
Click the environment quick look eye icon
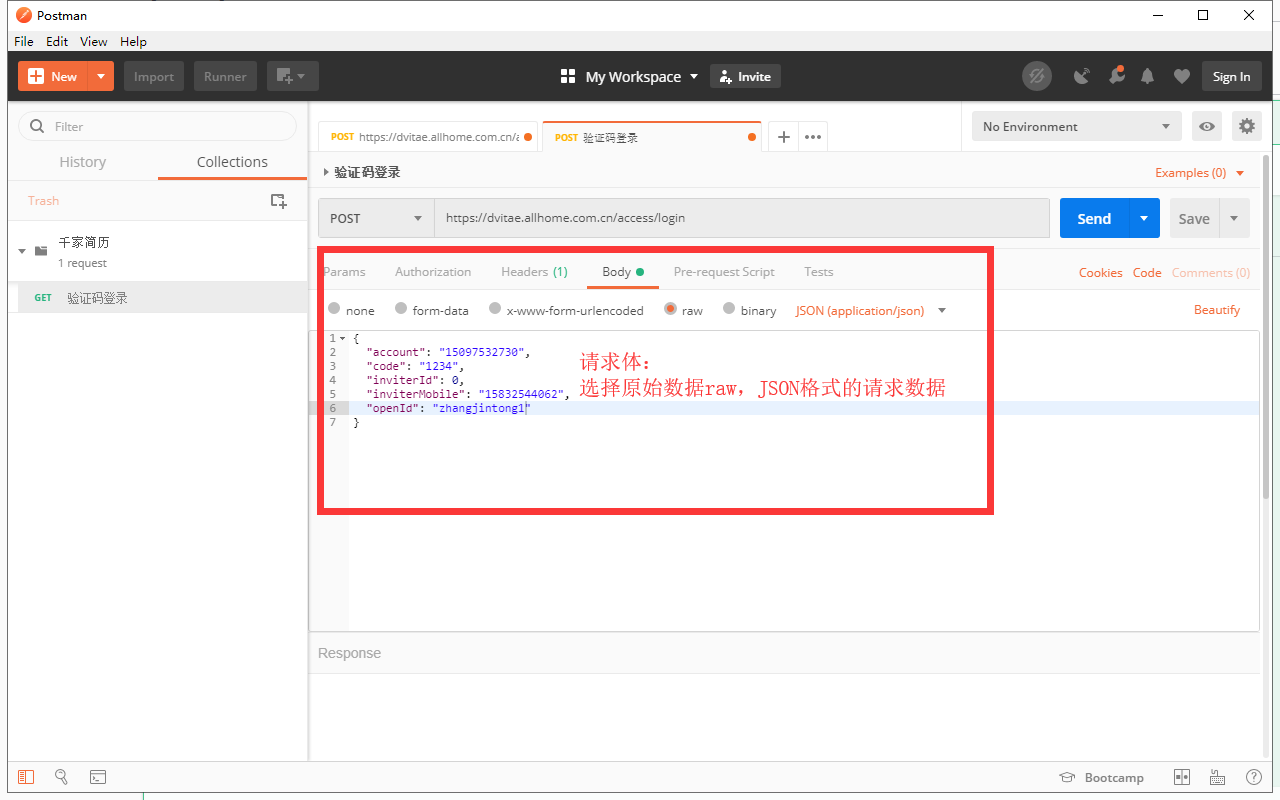click(x=1208, y=126)
